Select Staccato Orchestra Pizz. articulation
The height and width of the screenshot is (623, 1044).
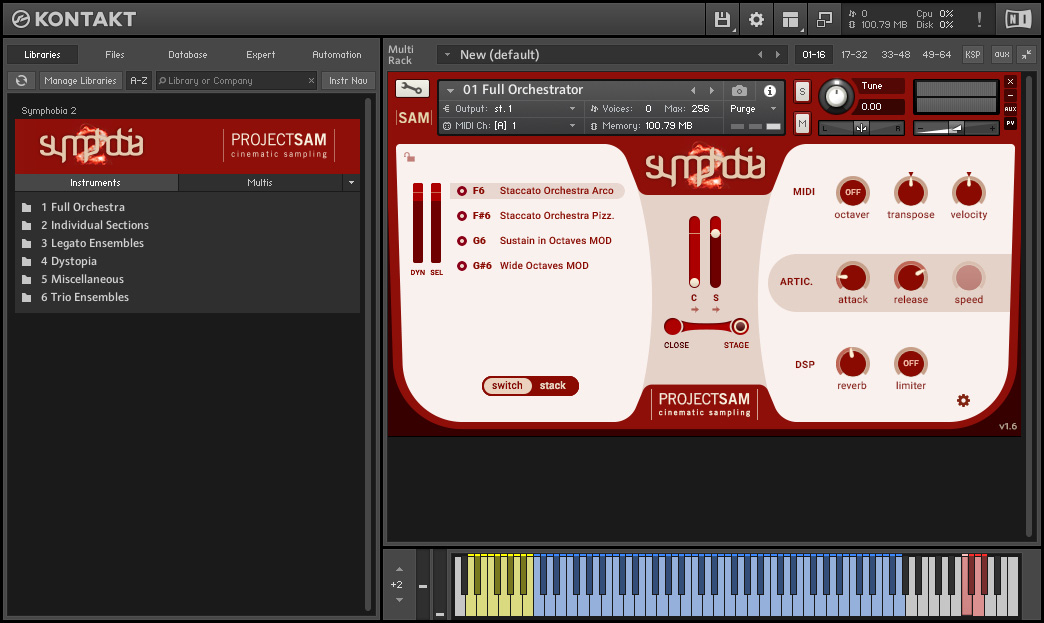(x=556, y=216)
